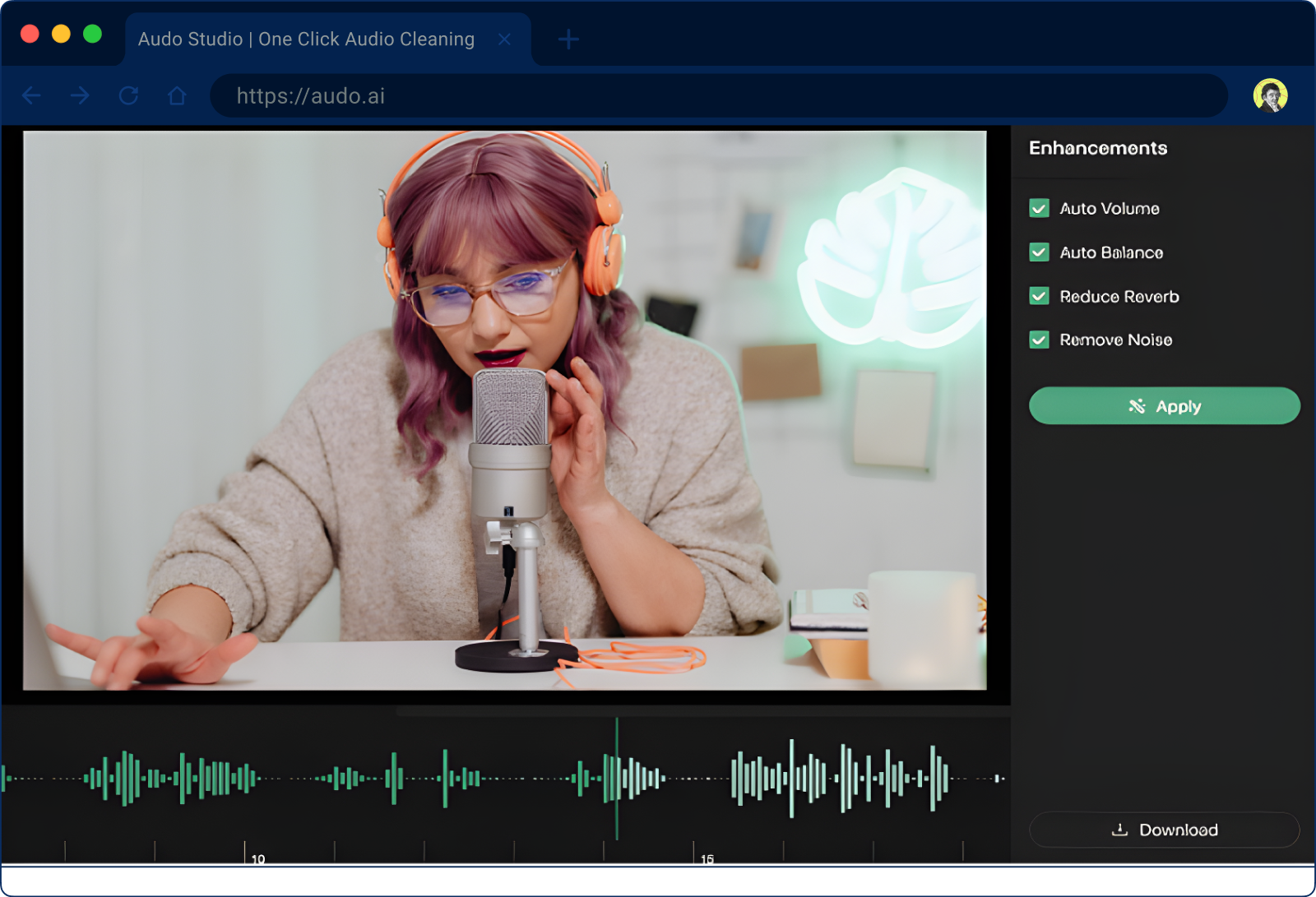Reload the audo.ai page
The image size is (1316, 897).
129,95
